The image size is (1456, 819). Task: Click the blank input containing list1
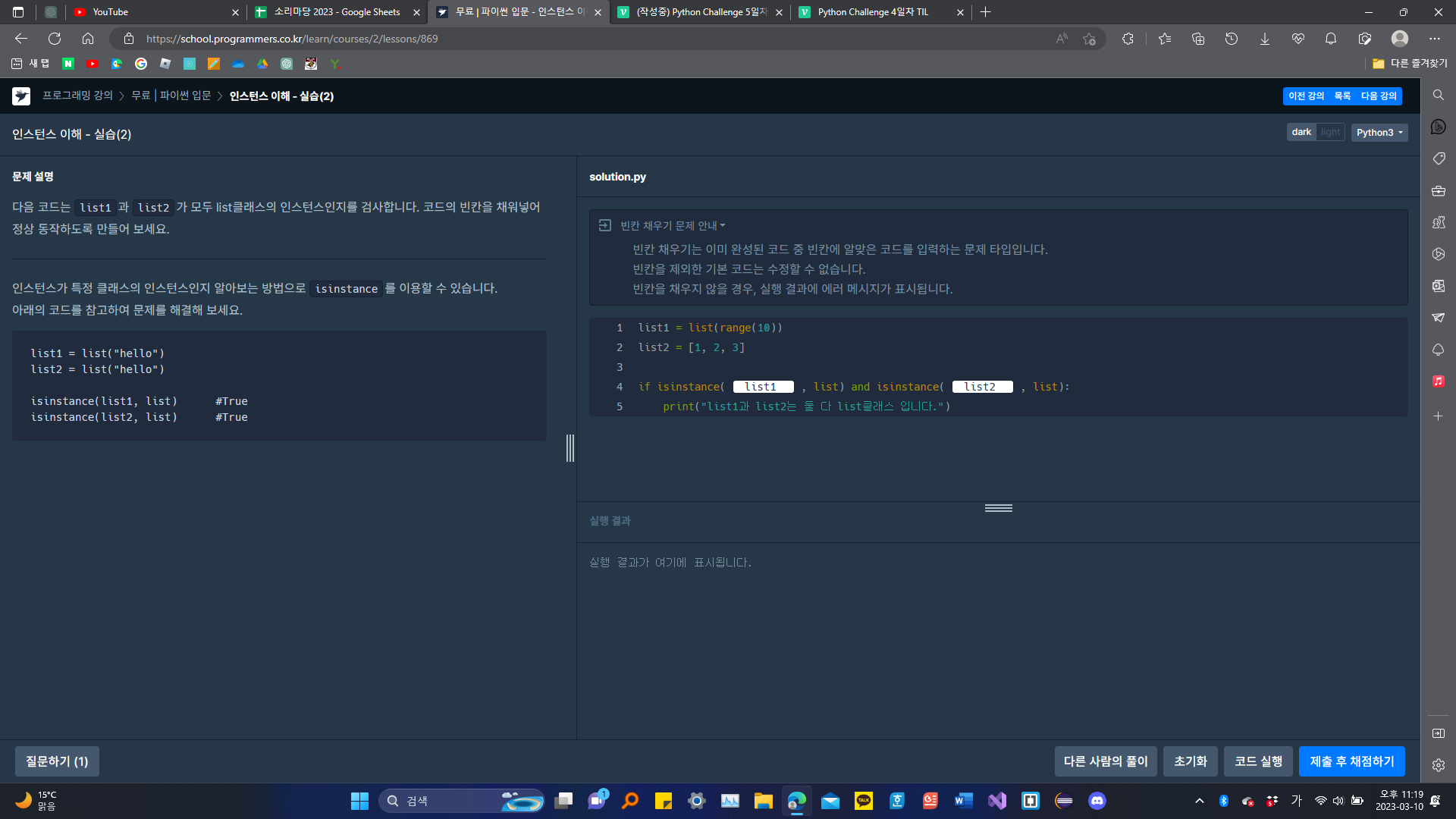(762, 387)
